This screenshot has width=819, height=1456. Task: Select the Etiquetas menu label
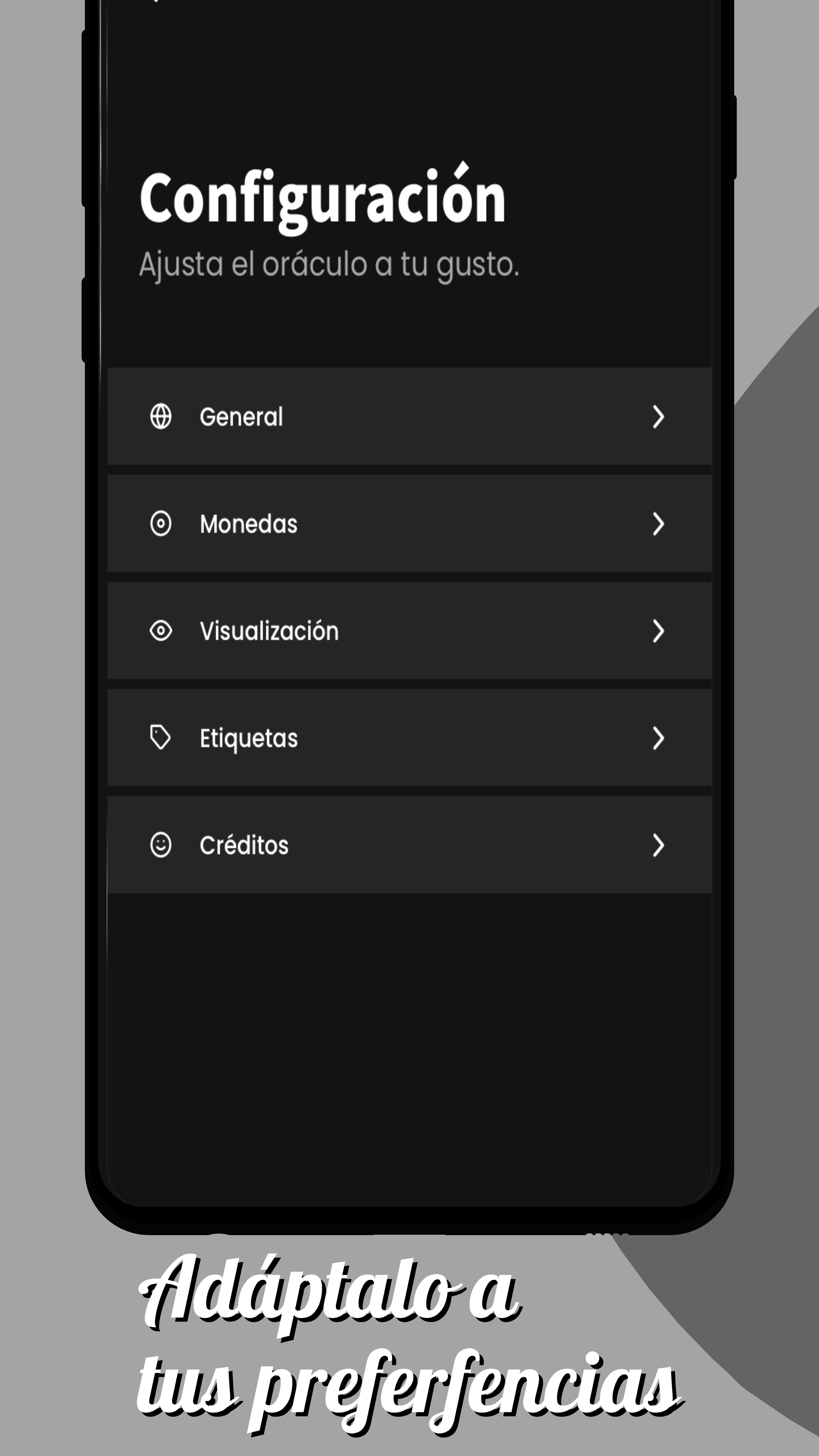pos(248,739)
